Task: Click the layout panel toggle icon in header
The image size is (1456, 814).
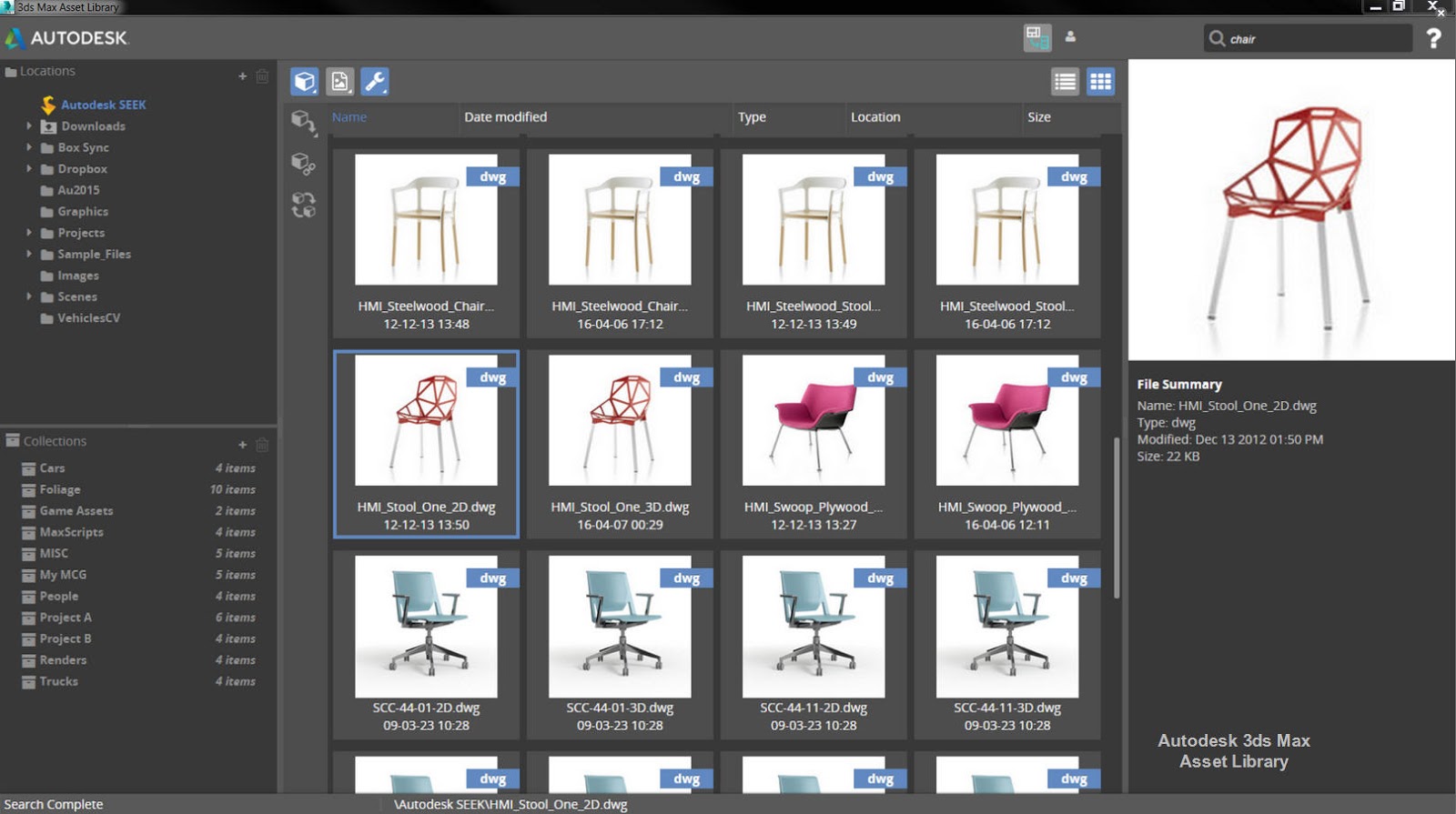Action: tap(1037, 37)
